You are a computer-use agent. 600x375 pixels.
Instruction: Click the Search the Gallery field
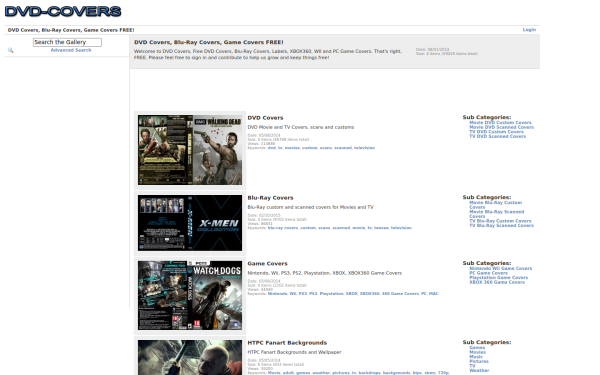coord(67,42)
